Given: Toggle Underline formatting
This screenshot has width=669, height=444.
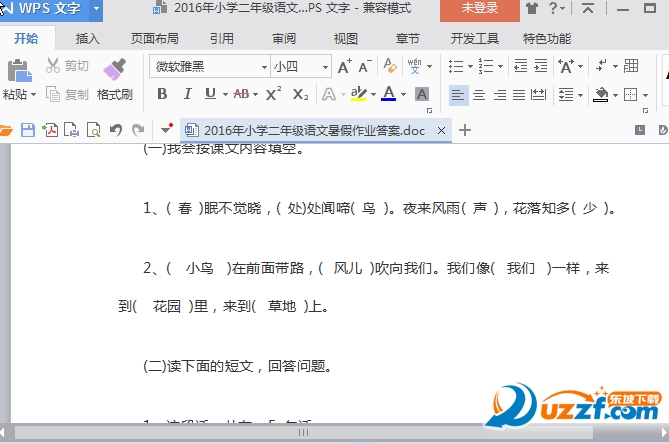Looking at the screenshot, I should click(210, 94).
